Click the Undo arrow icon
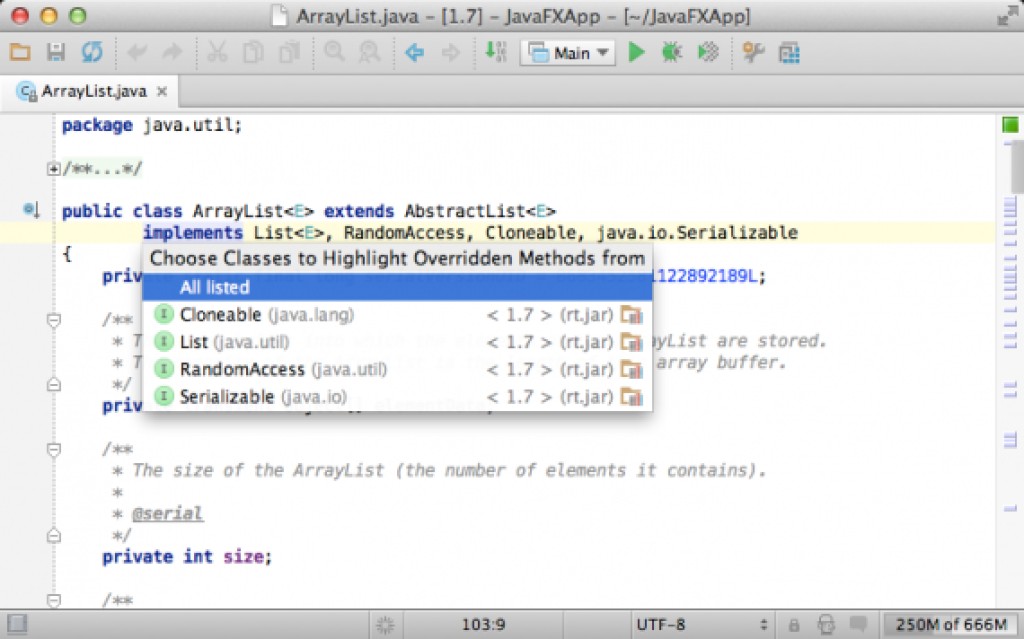Screen dimensions: 1024x639 pyautogui.click(x=136, y=52)
